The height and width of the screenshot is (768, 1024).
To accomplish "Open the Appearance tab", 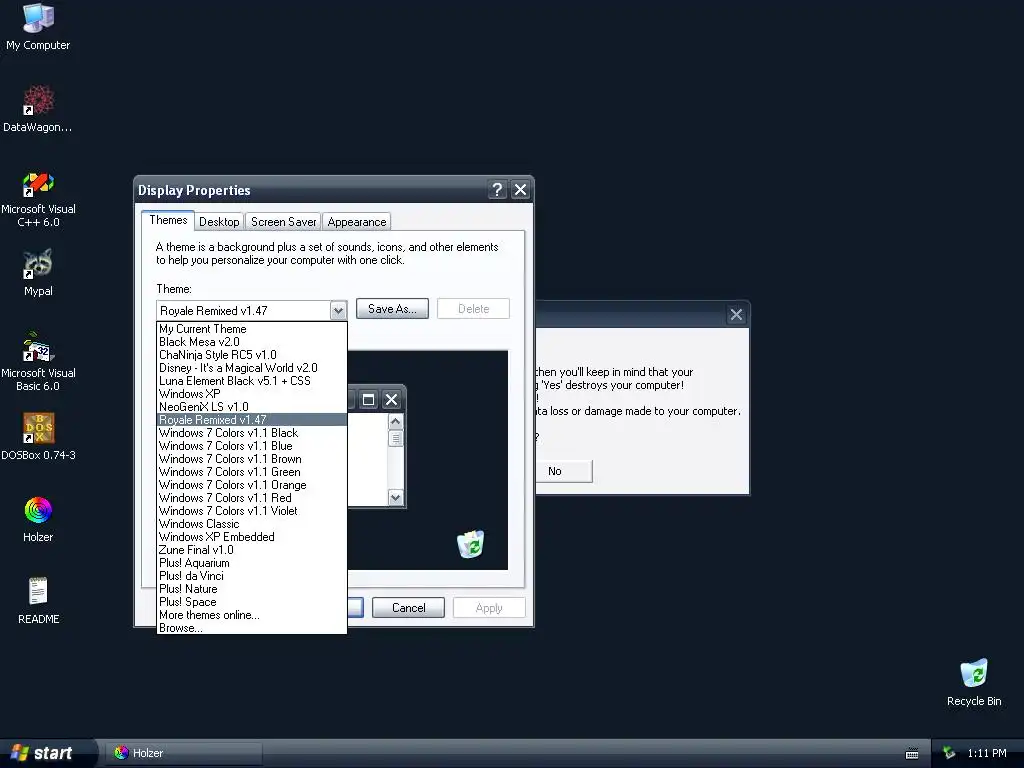I will coord(357,221).
